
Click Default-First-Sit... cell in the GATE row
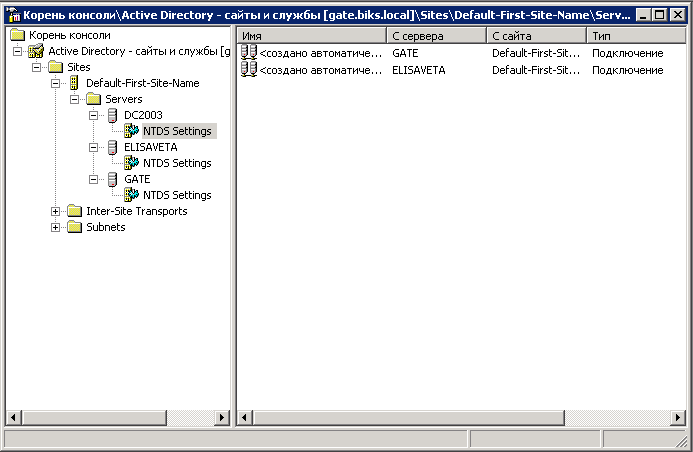[536, 53]
